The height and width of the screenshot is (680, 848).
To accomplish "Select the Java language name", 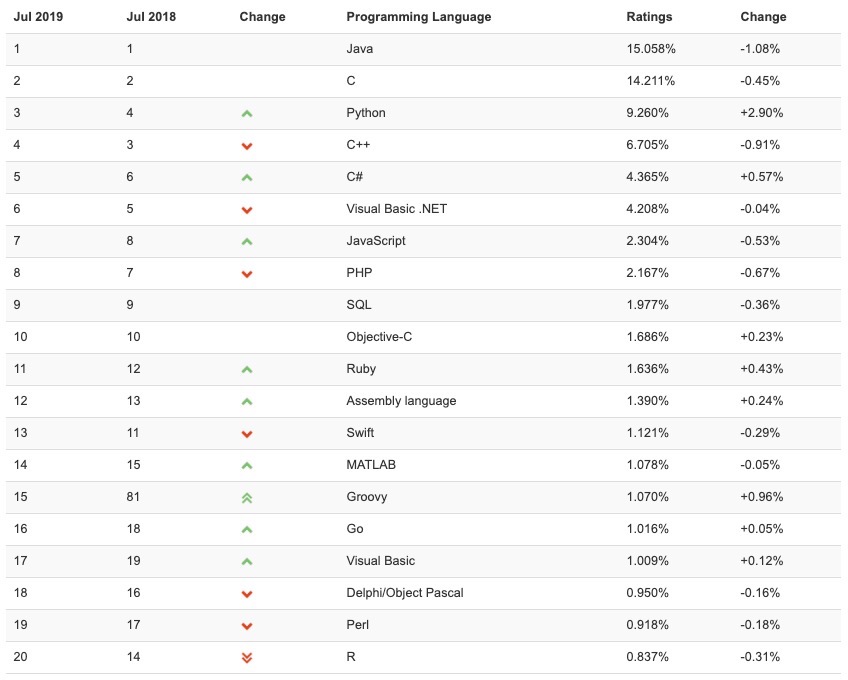I will pyautogui.click(x=360, y=49).
